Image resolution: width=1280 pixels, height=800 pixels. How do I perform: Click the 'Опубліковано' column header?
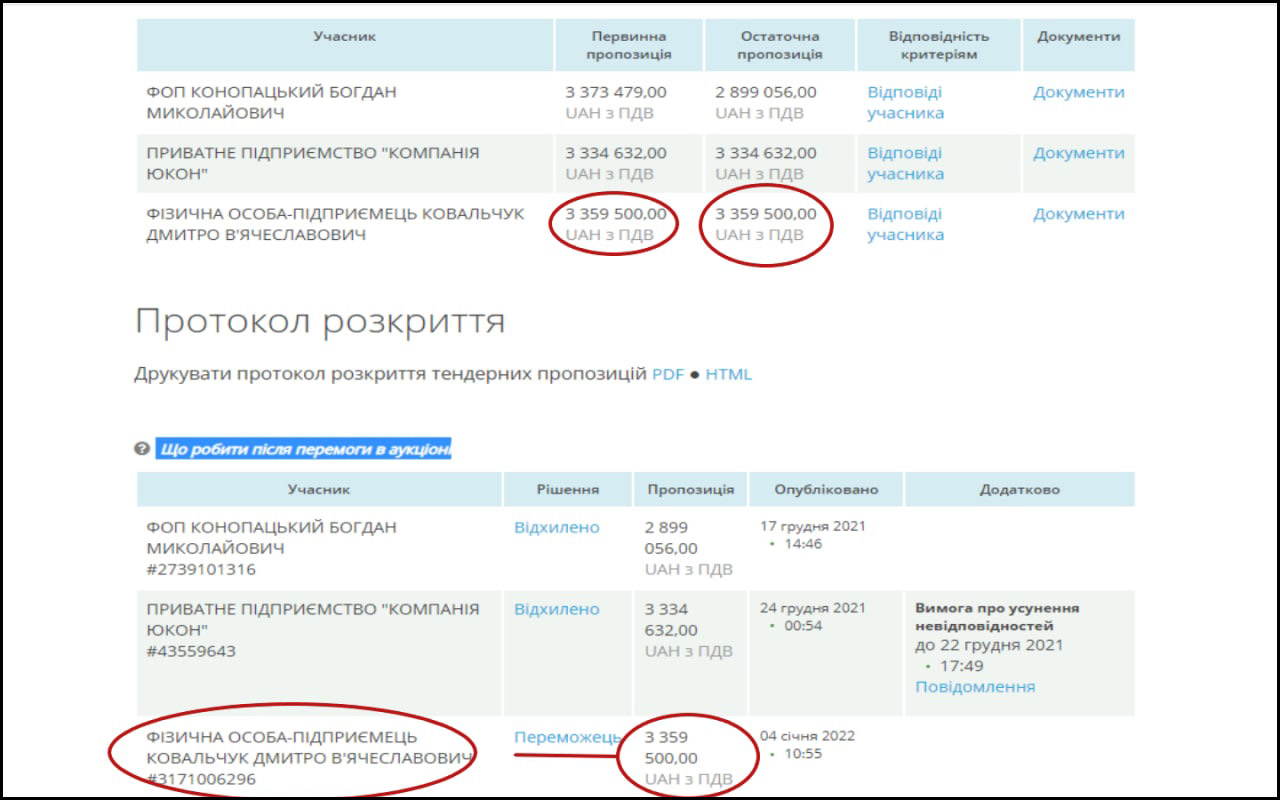(x=826, y=490)
